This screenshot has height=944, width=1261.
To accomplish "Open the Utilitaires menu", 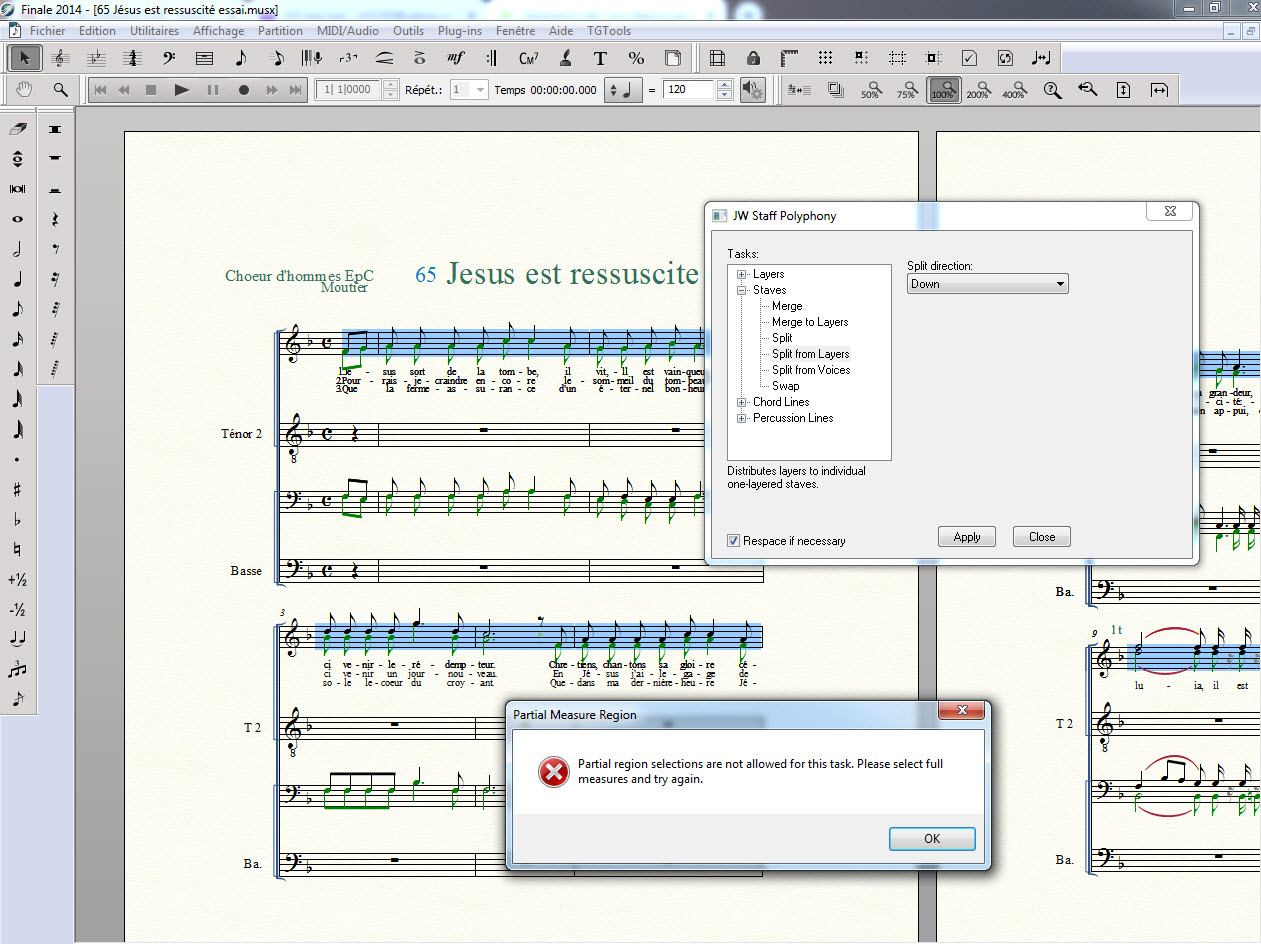I will (x=154, y=31).
